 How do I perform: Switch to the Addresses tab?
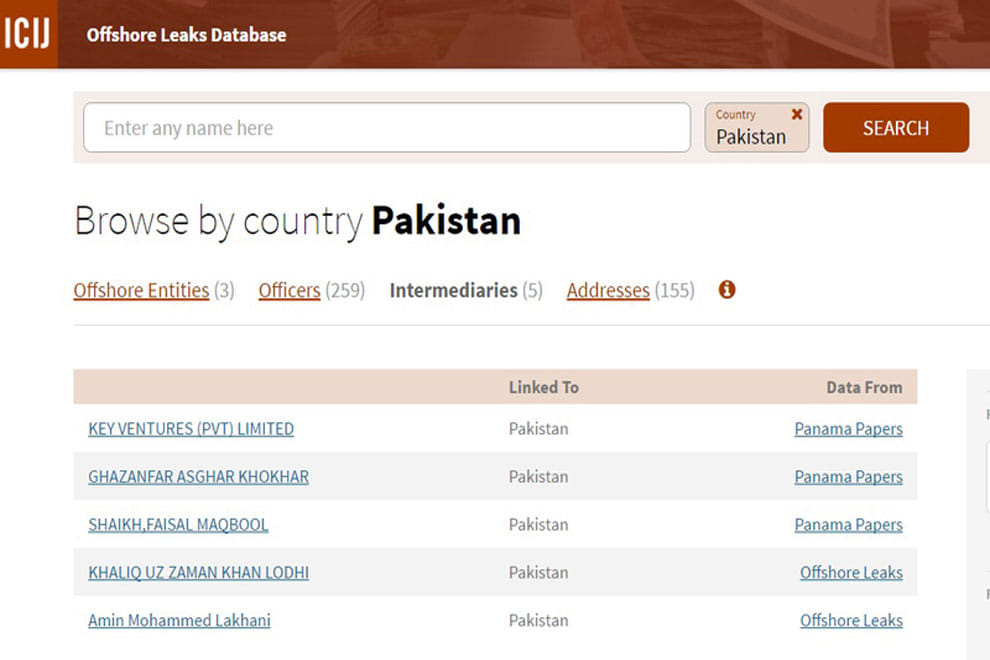click(x=608, y=291)
